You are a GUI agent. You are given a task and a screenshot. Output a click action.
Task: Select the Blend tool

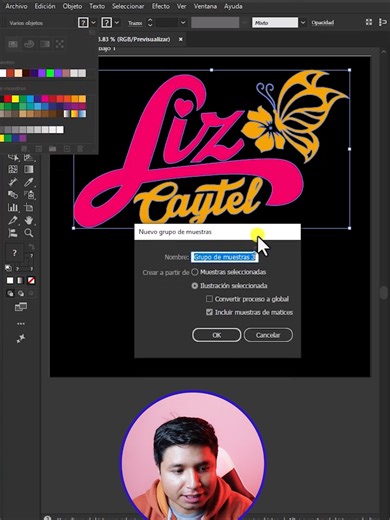(13, 195)
